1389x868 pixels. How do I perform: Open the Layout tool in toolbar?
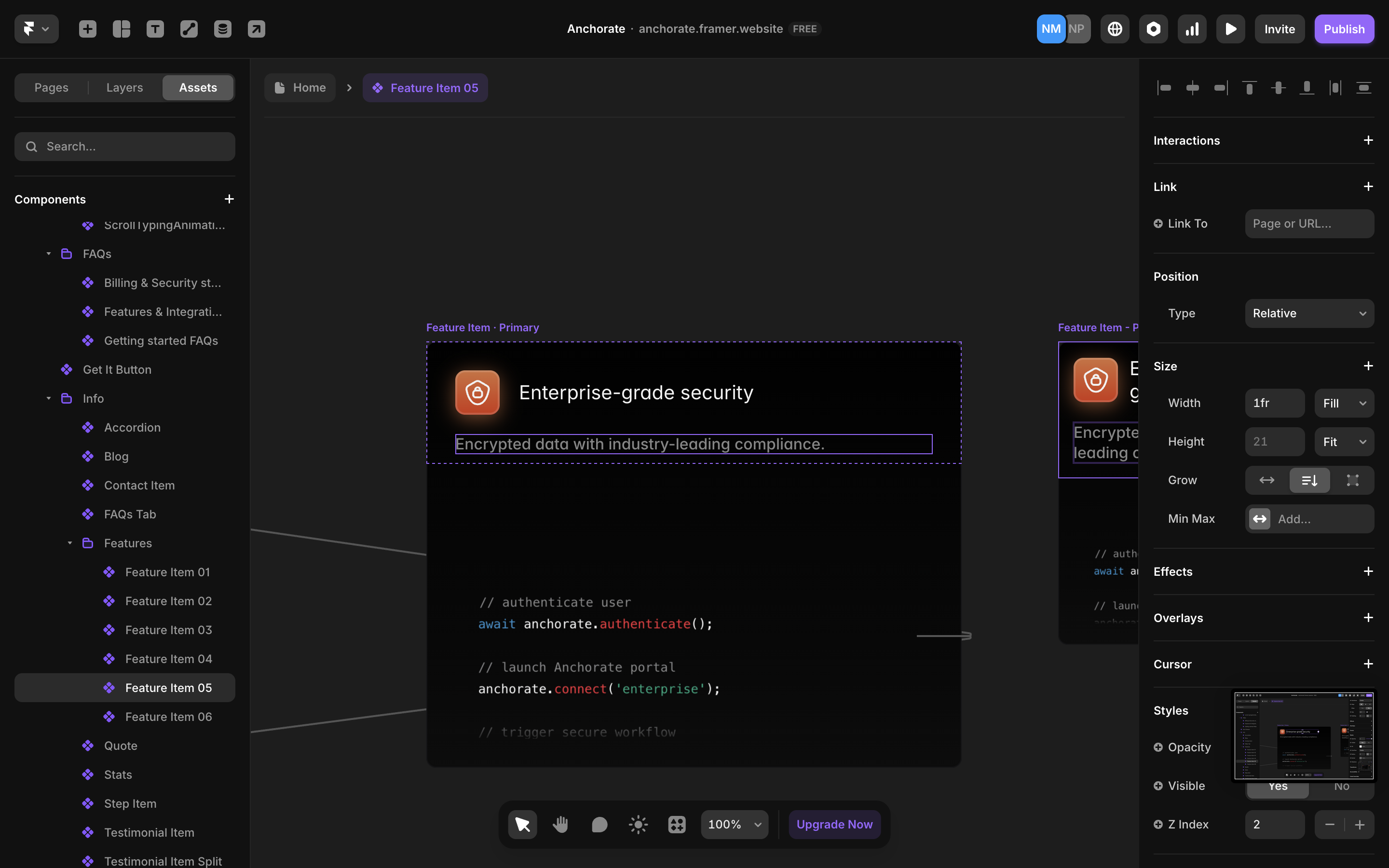tap(121, 29)
